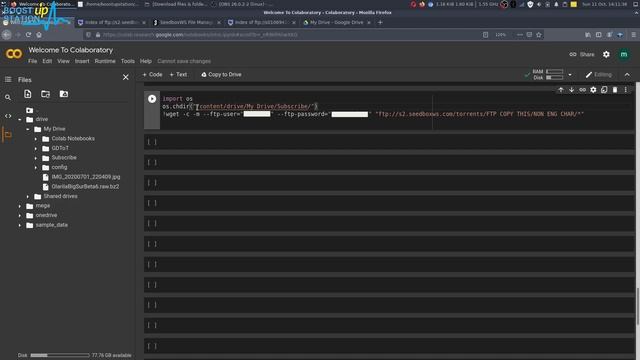Open code snippets icon in sidebar

(x=8, y=116)
